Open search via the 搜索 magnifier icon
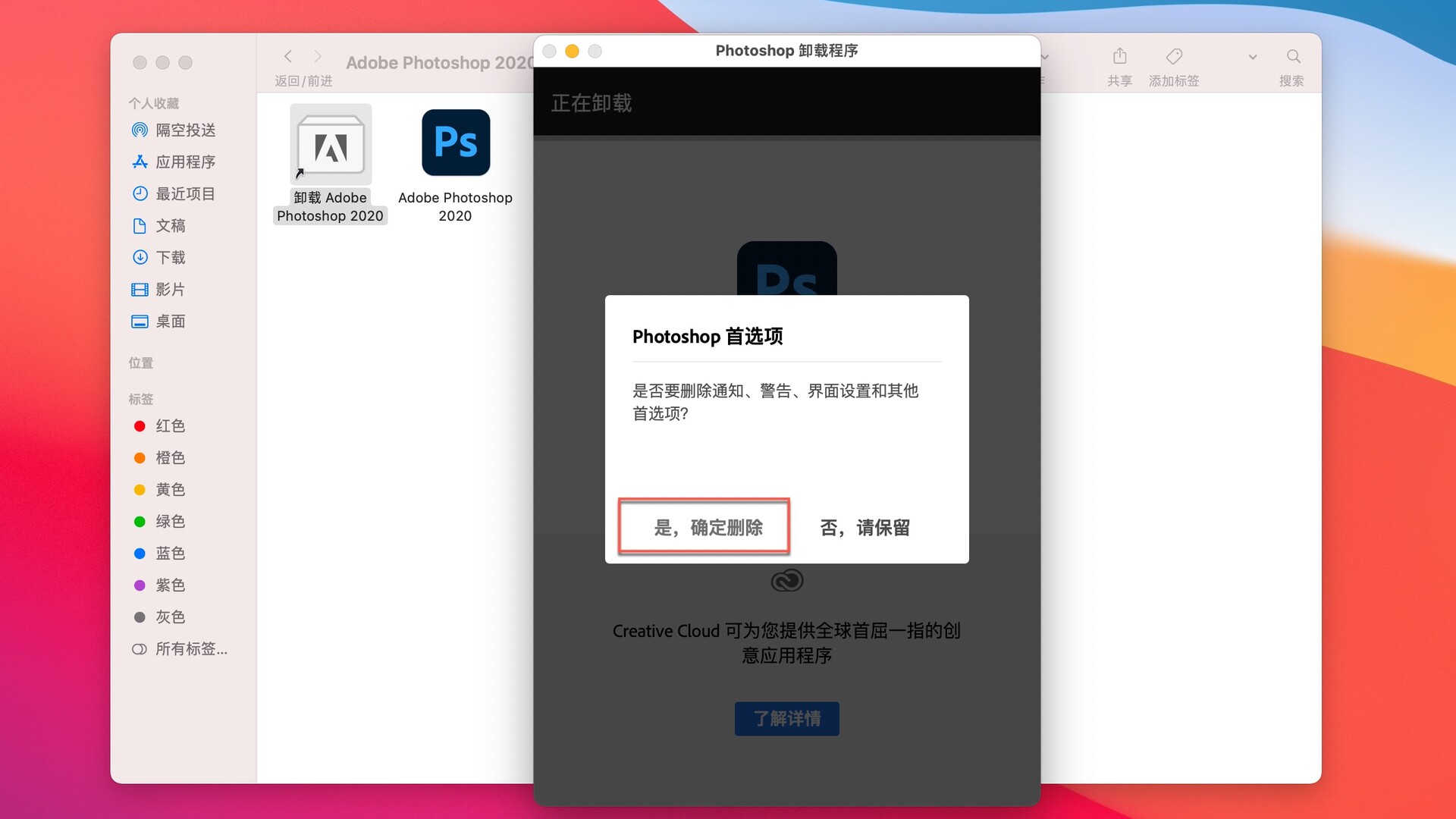 coord(1293,57)
